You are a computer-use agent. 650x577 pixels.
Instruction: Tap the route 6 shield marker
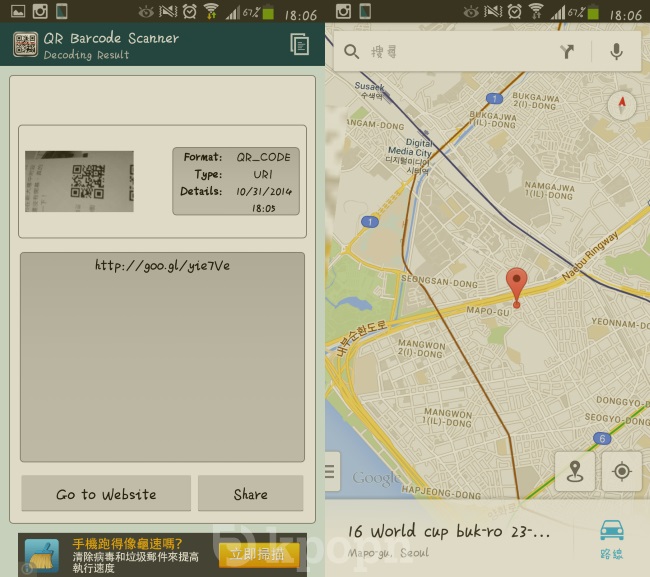(x=602, y=439)
